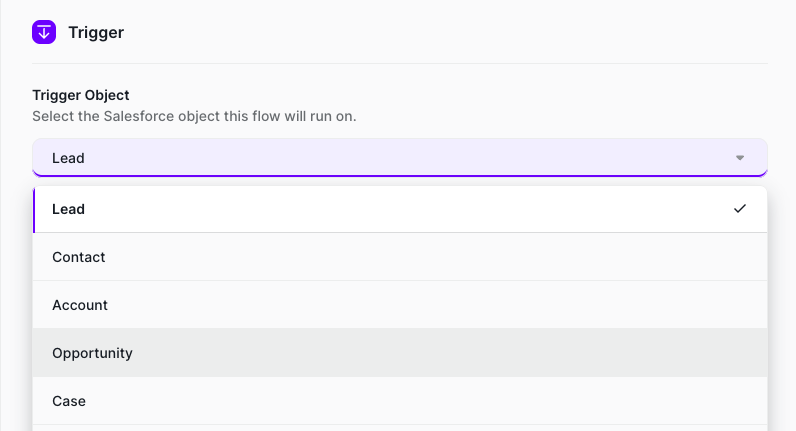
Task: Click the Trigger section heading text
Action: click(x=96, y=32)
